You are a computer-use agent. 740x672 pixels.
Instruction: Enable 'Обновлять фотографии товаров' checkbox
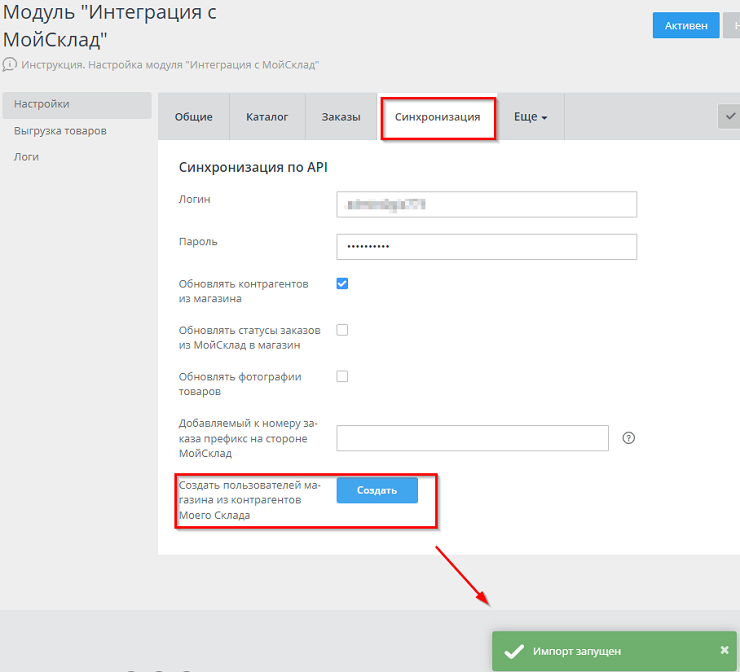(x=342, y=377)
